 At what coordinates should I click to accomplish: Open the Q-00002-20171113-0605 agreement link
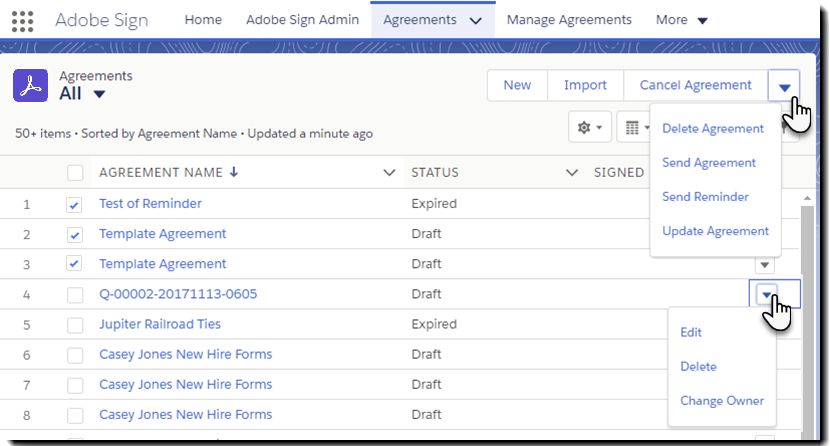(178, 294)
